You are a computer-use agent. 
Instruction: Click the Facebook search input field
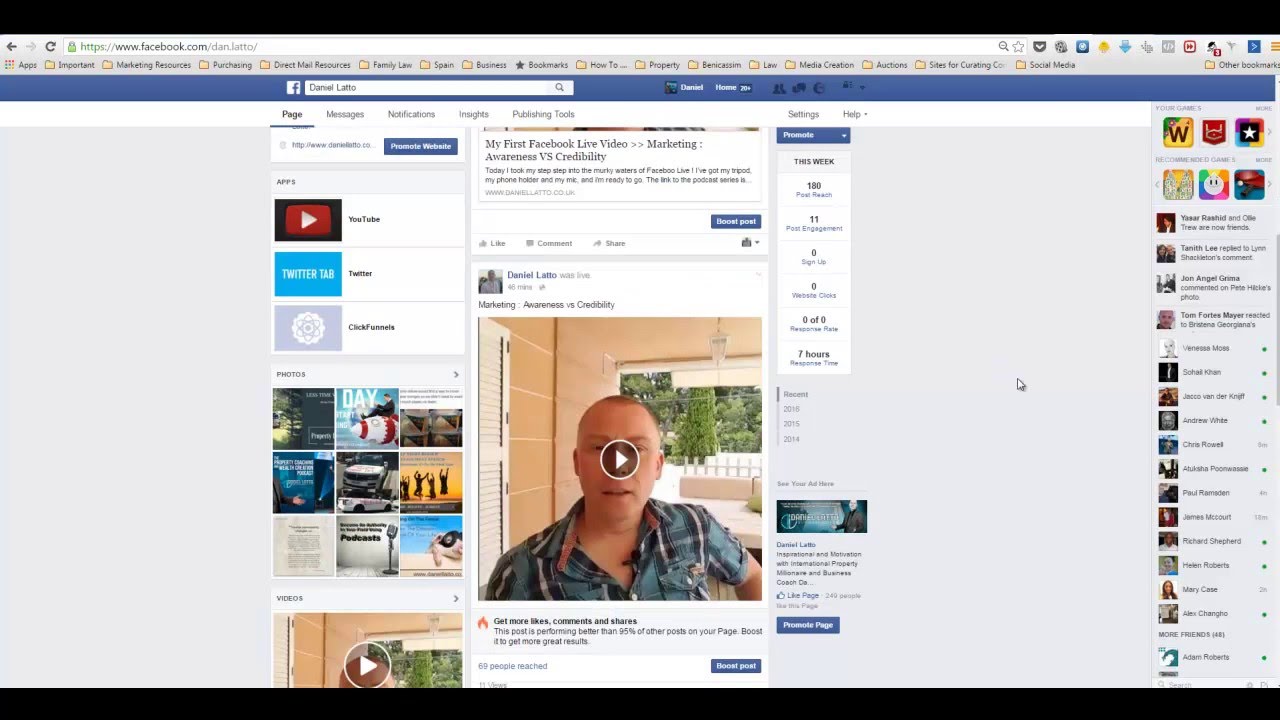click(428, 87)
